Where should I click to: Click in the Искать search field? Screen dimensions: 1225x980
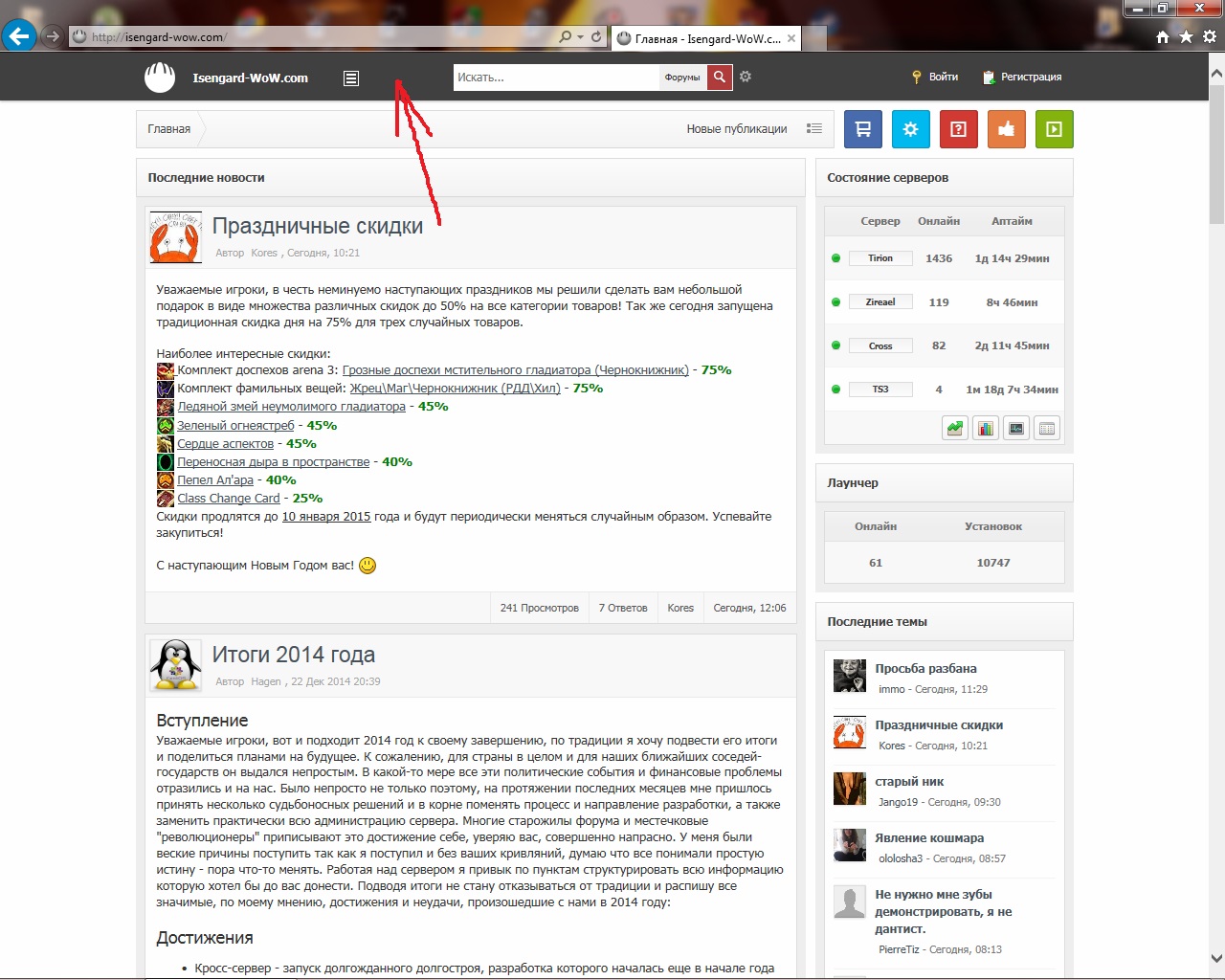click(x=556, y=78)
